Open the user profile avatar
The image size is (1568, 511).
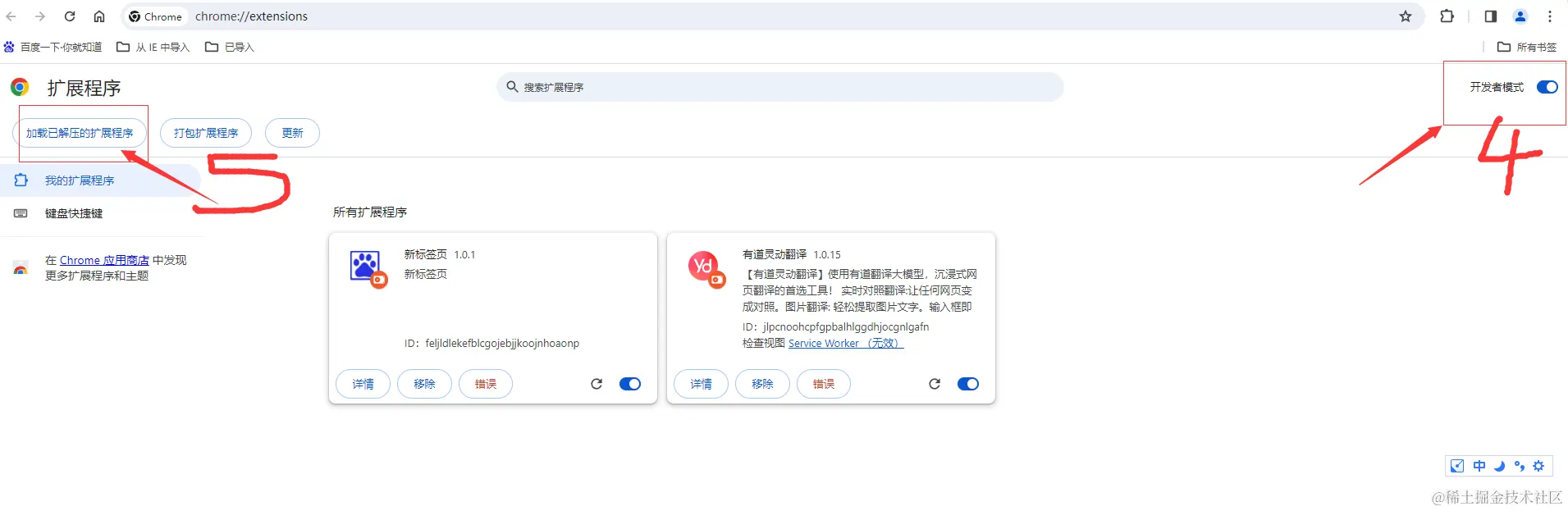[x=1520, y=16]
